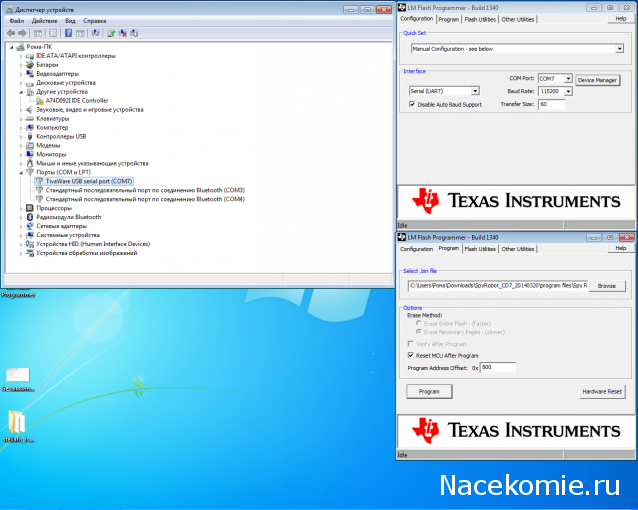Select Erase Entire Flash radio option

pyautogui.click(x=418, y=323)
